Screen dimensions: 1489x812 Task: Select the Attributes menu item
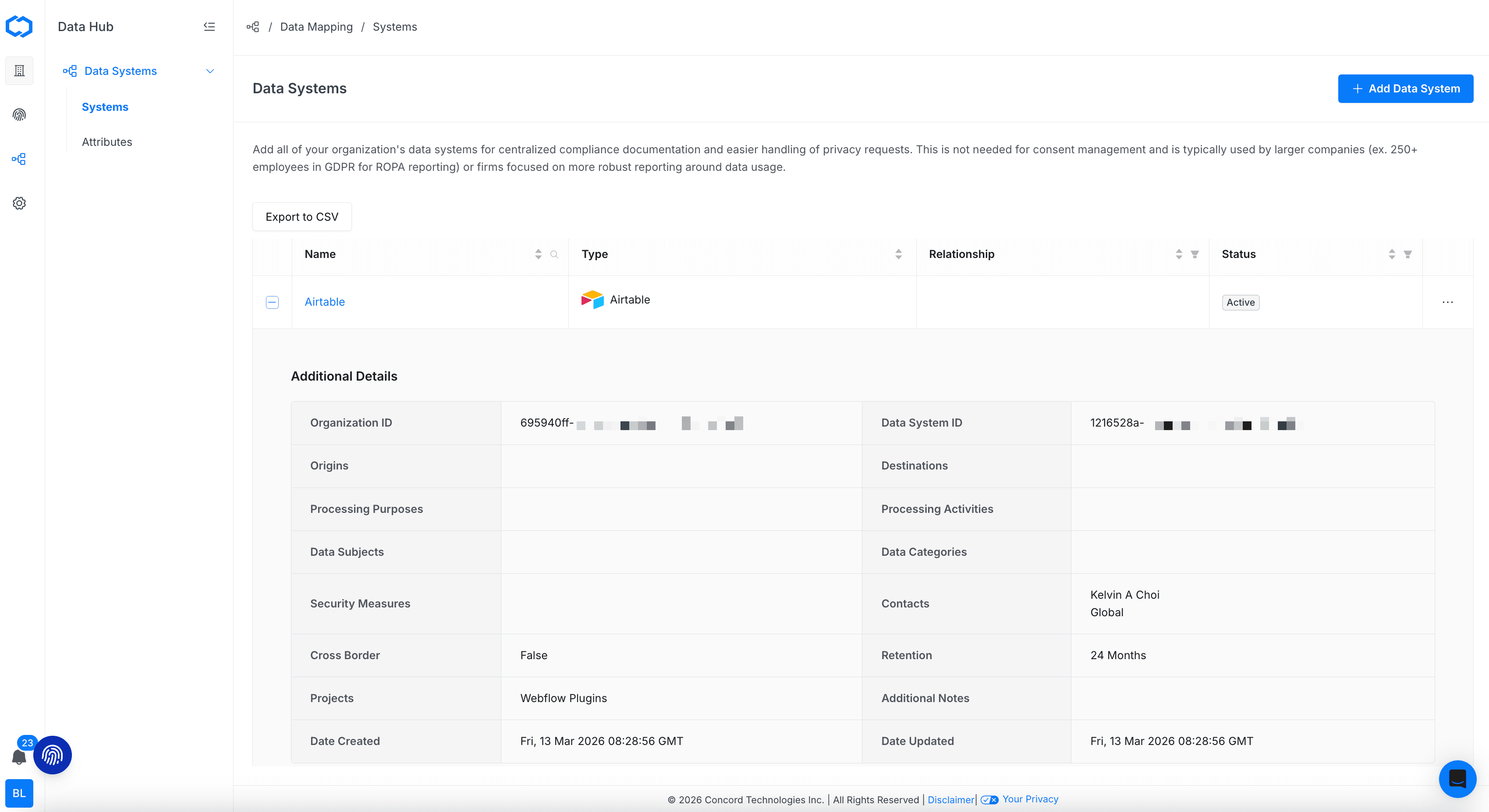pyautogui.click(x=107, y=142)
